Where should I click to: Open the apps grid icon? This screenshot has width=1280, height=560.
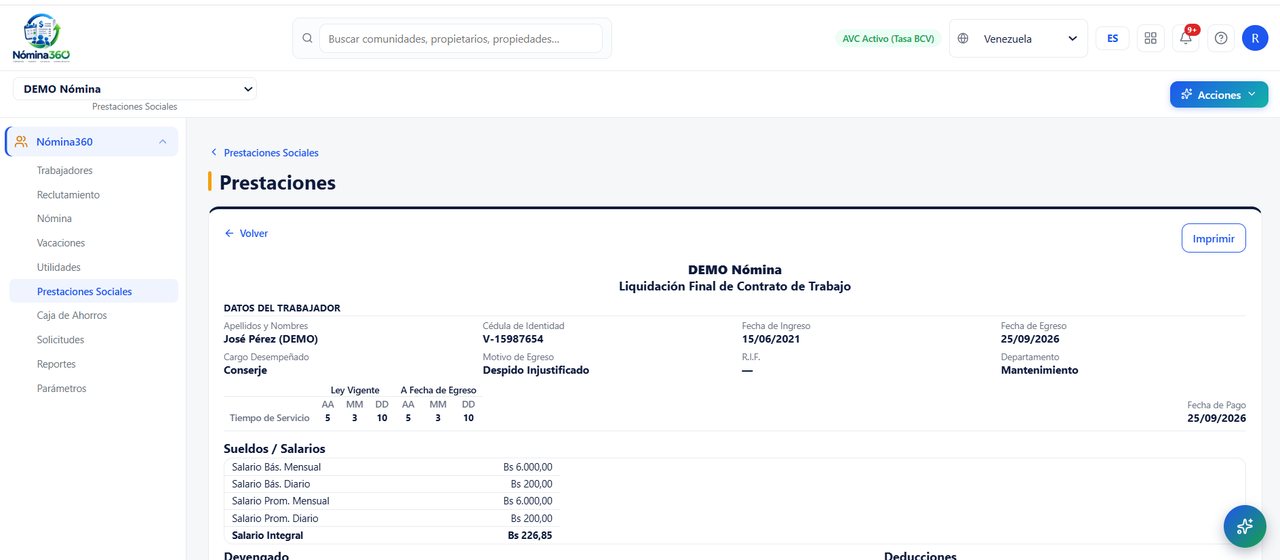pyautogui.click(x=1151, y=38)
